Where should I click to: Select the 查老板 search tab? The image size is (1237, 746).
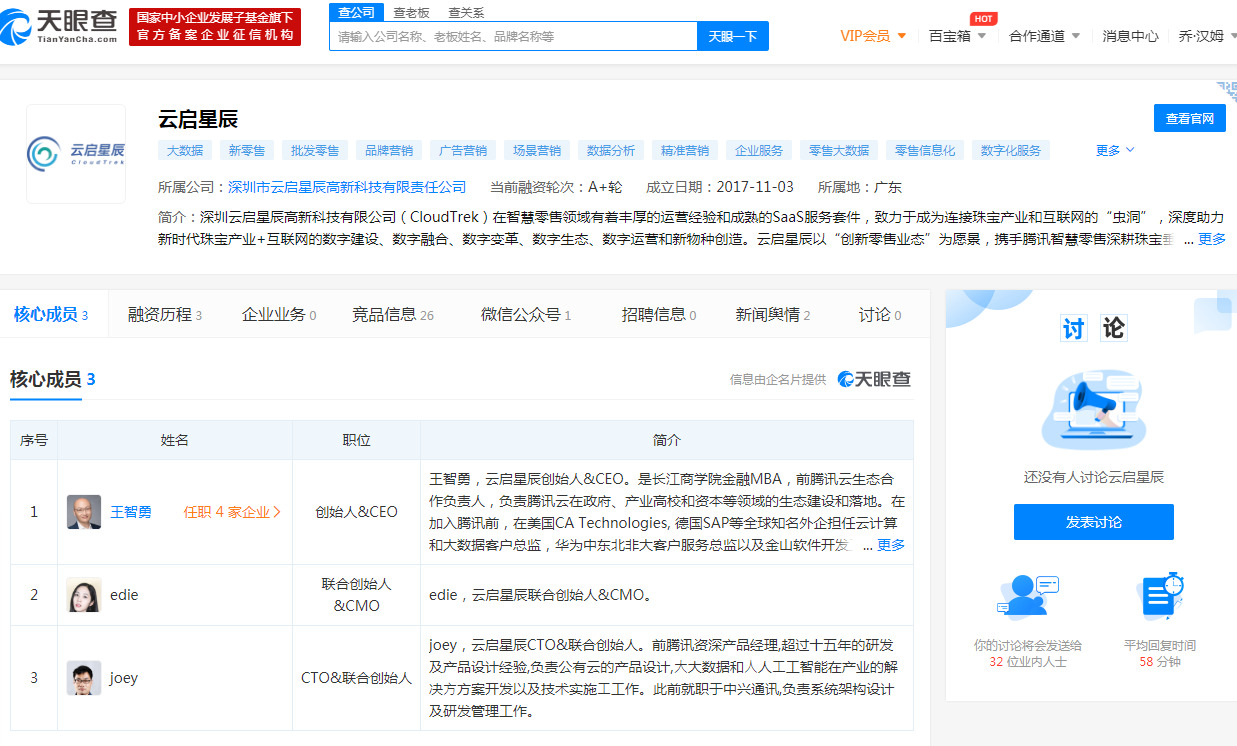(x=411, y=12)
